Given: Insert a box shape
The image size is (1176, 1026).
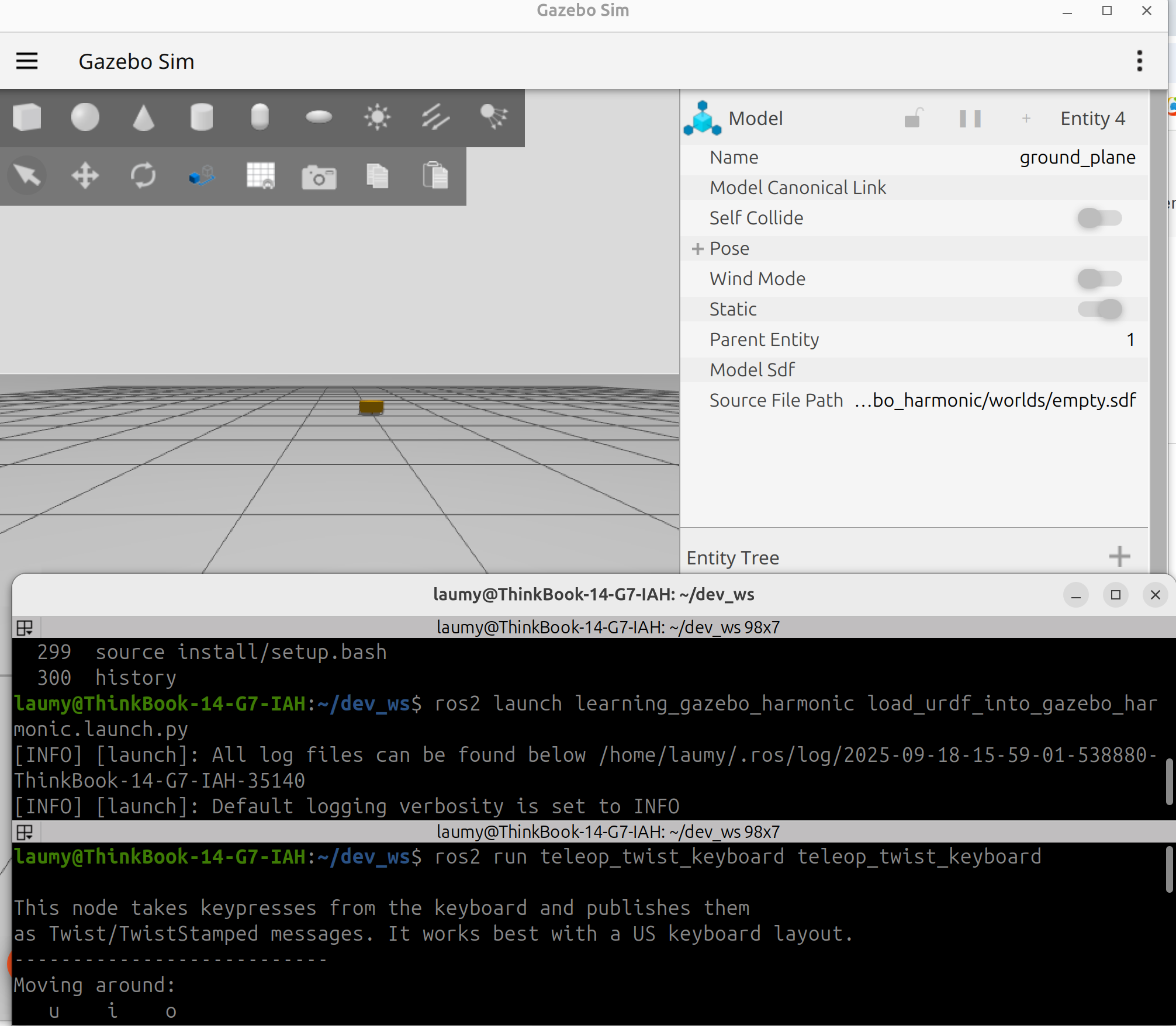Looking at the screenshot, I should tap(27, 117).
